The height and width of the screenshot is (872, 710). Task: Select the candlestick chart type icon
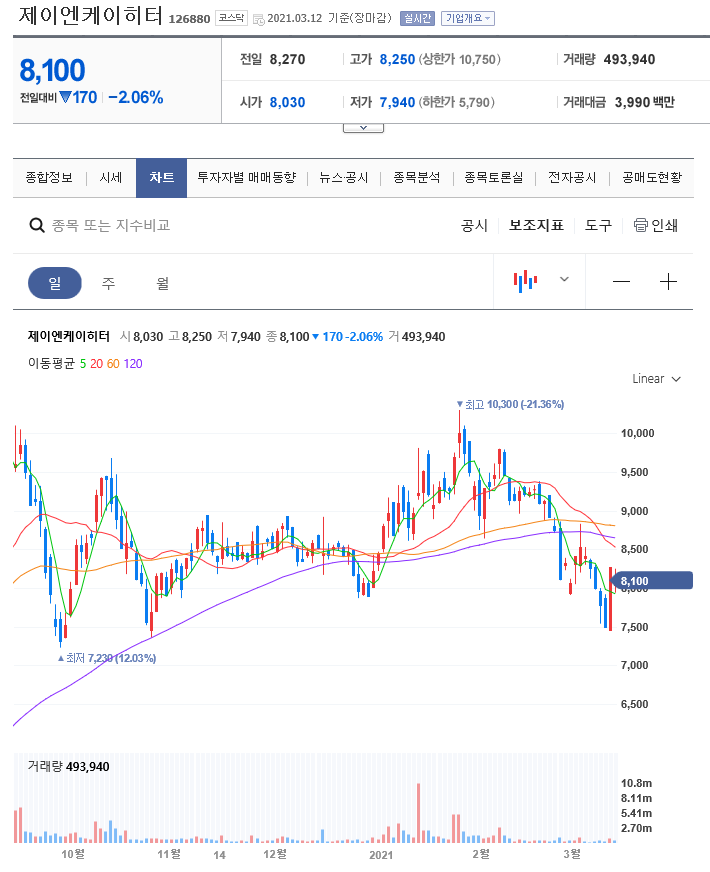click(525, 281)
